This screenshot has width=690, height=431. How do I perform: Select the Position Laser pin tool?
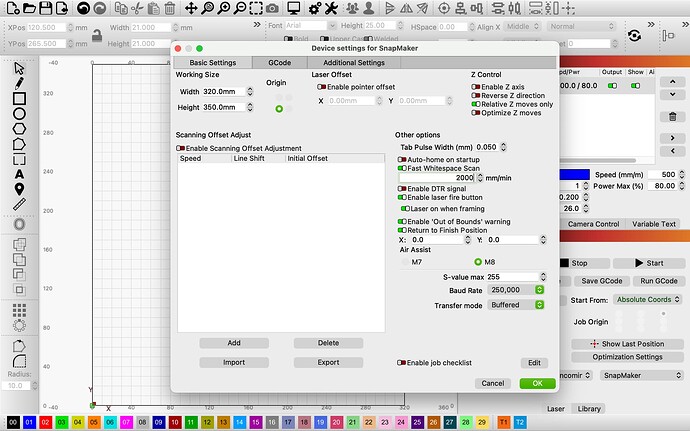tap(19, 189)
